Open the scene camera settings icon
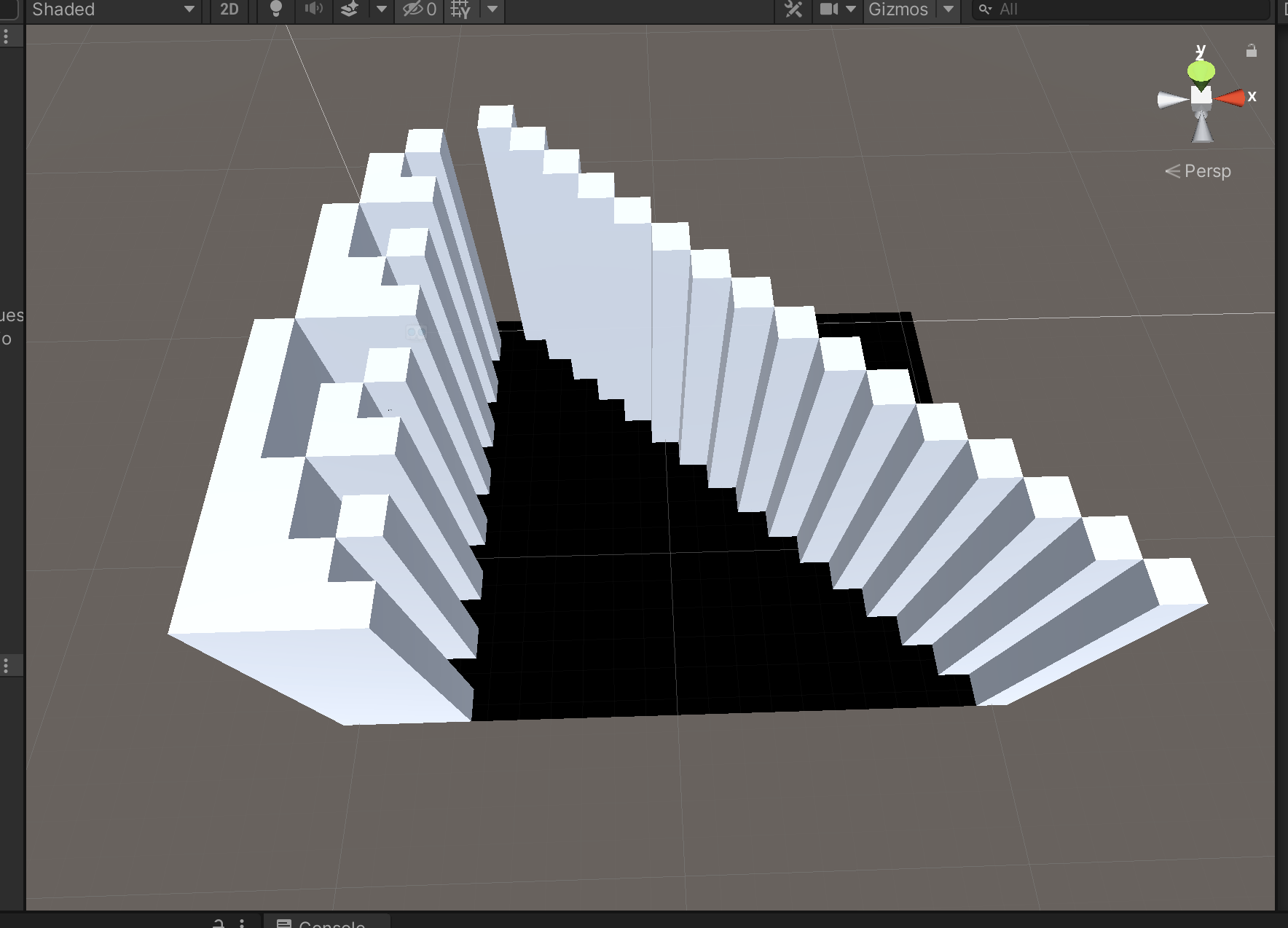Viewport: 1288px width, 928px height. [829, 9]
